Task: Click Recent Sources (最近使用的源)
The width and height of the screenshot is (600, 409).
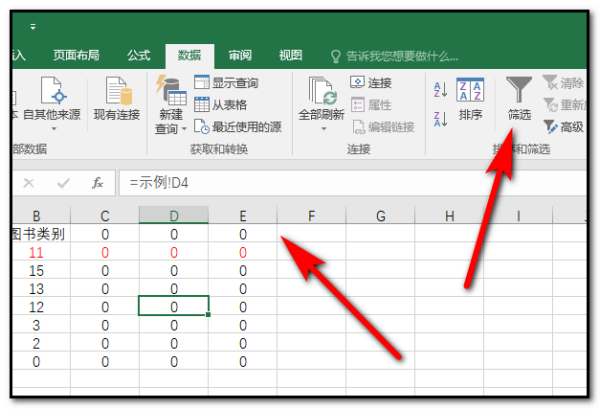Action: (238, 127)
